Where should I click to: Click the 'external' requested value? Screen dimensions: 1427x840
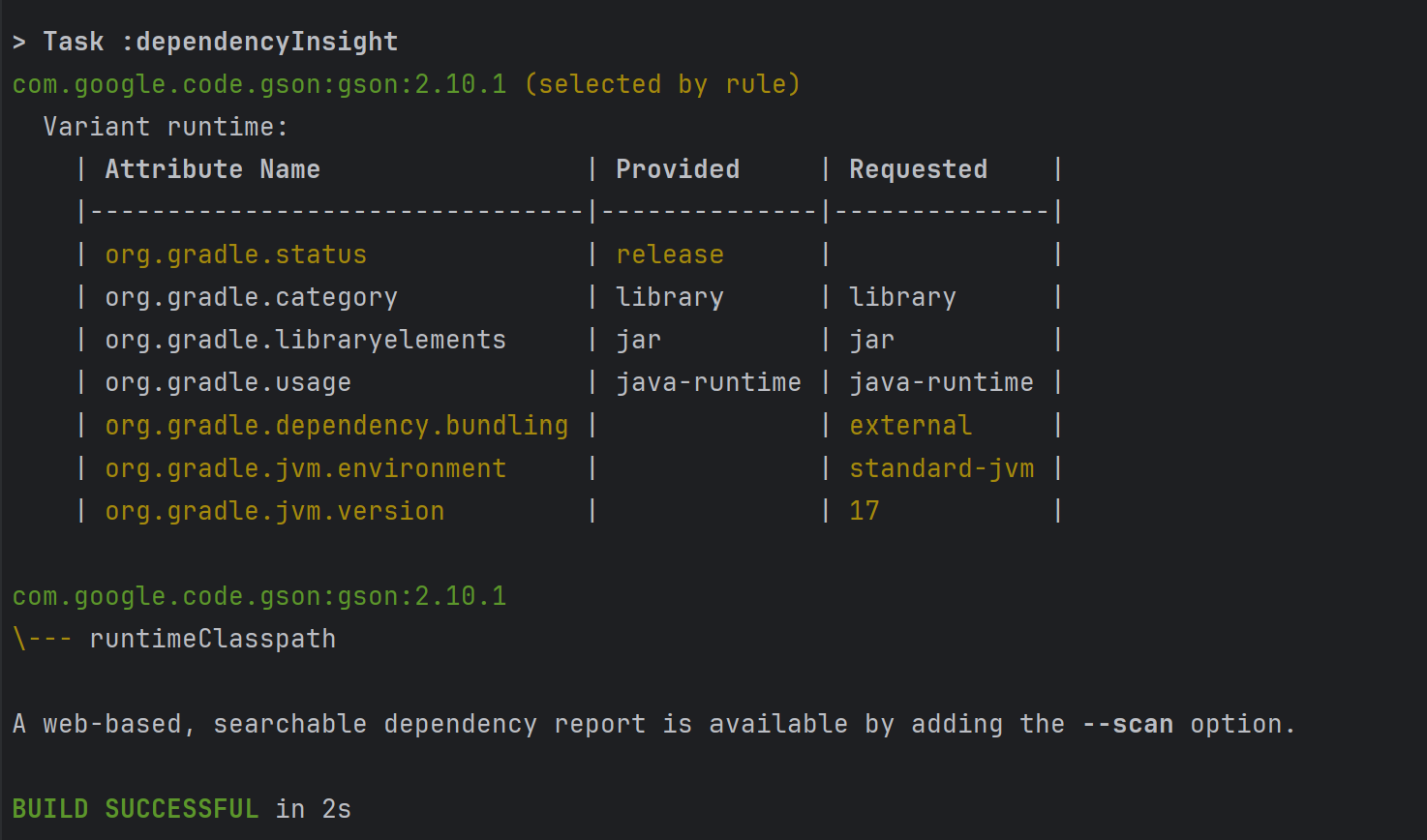(910, 425)
